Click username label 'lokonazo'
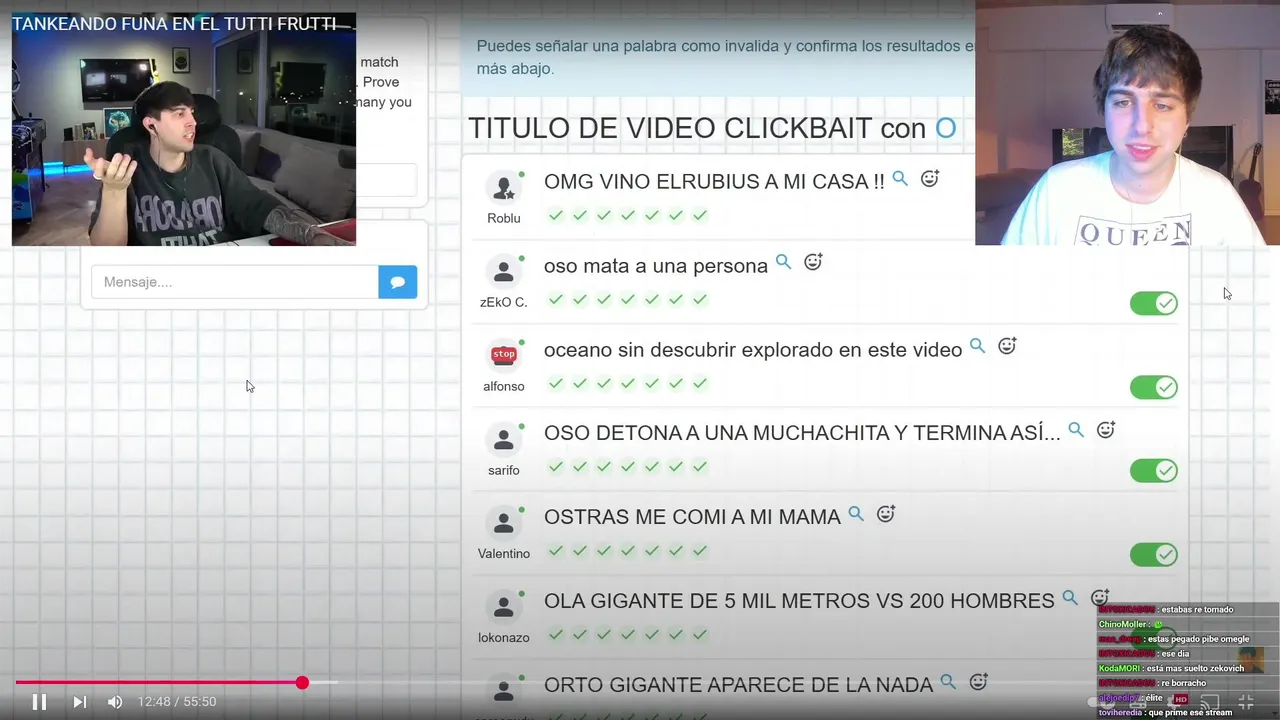 [x=504, y=637]
